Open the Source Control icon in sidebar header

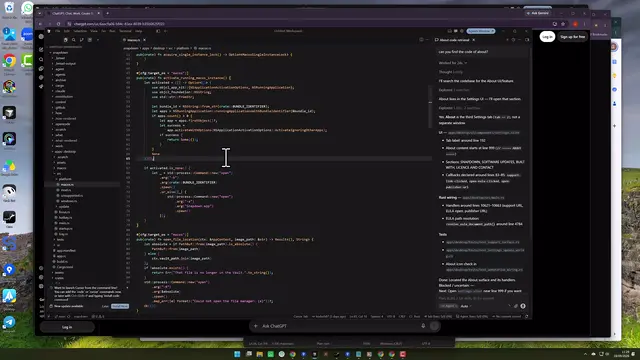click(x=82, y=40)
